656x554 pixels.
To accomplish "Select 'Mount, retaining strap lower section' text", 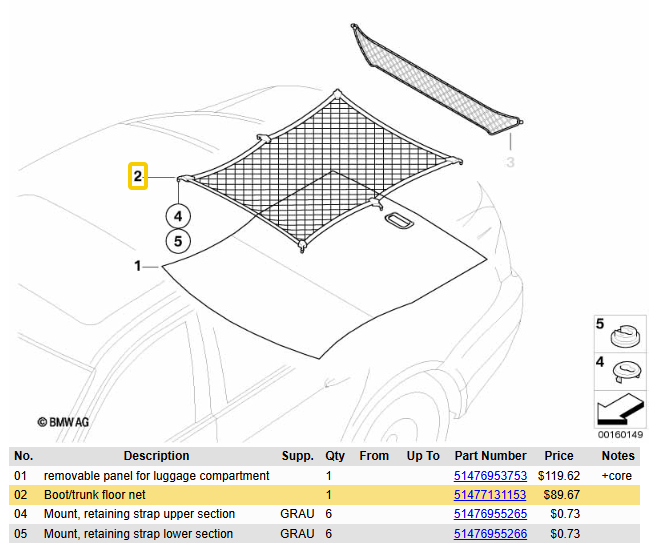I will tap(138, 533).
